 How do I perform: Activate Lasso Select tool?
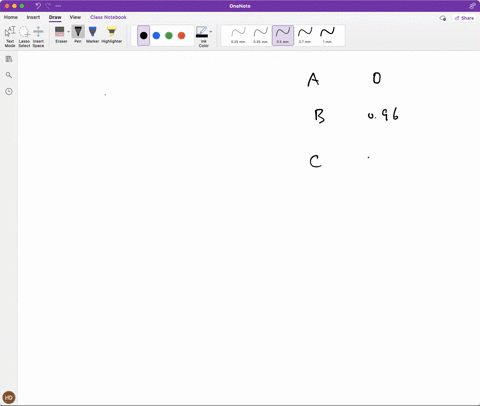(24, 36)
